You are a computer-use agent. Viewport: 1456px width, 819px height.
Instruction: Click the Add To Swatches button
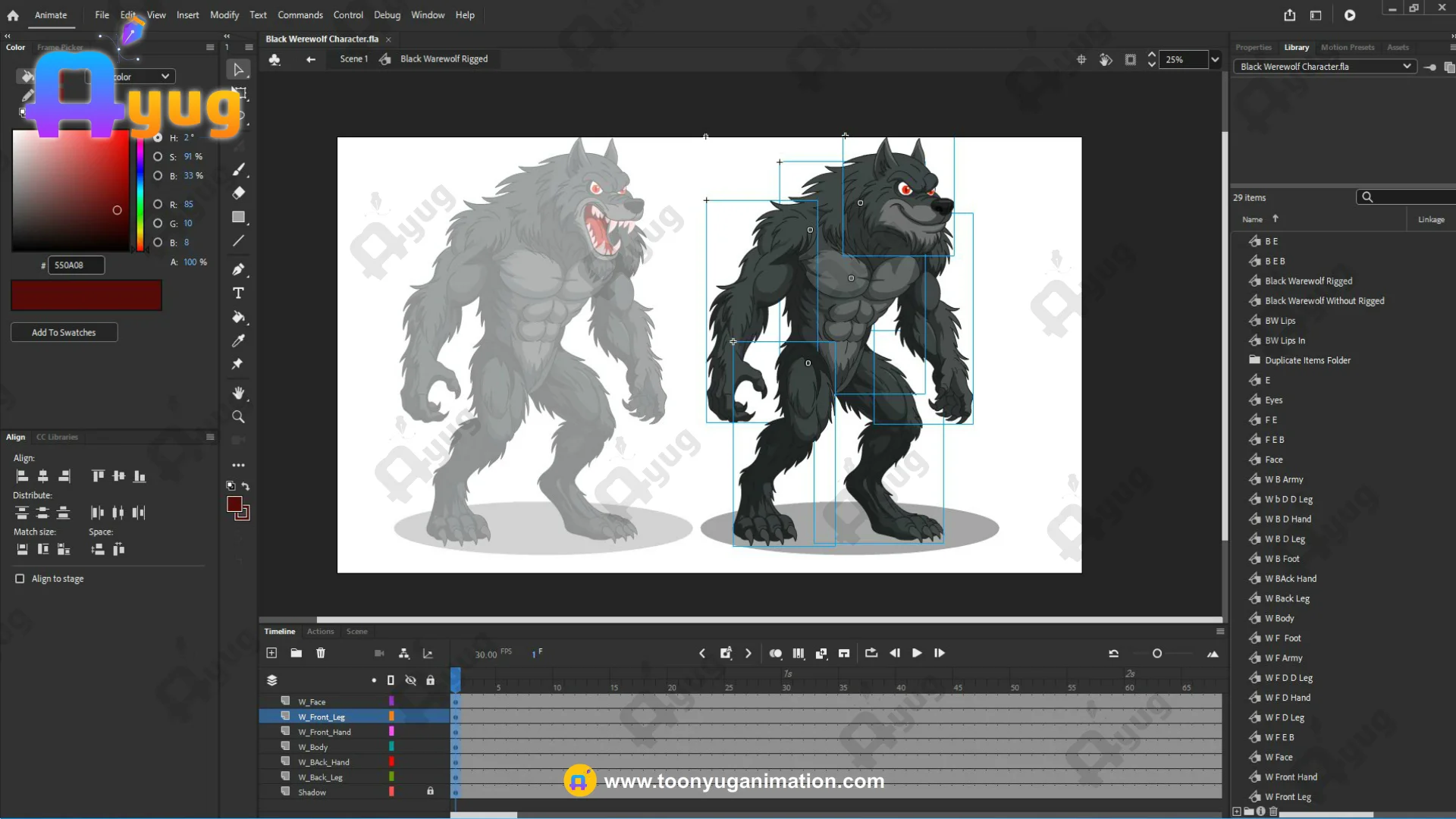point(64,332)
